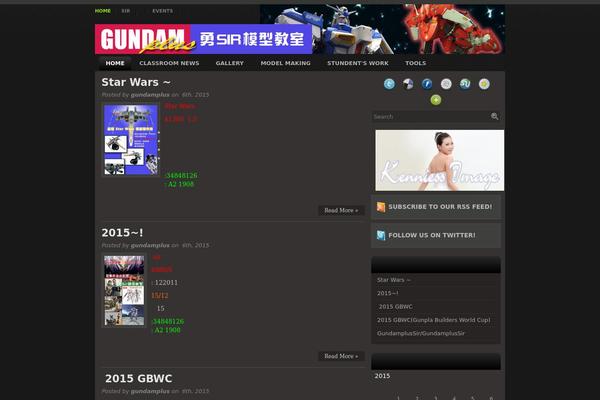600x400 pixels.
Task: Click the orange '15/12' text
Action: (160, 296)
